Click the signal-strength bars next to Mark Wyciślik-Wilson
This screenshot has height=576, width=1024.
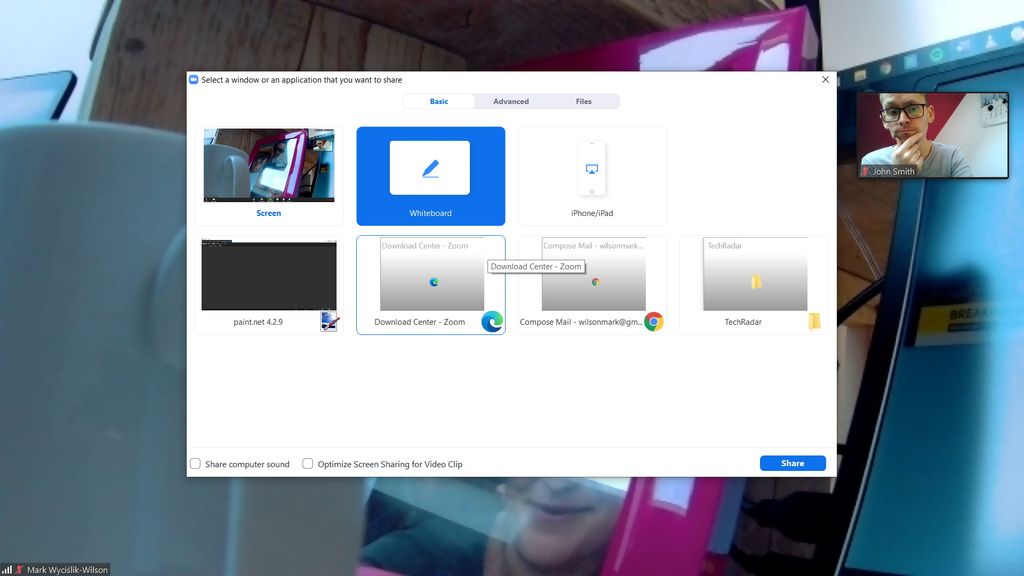[x=6, y=569]
